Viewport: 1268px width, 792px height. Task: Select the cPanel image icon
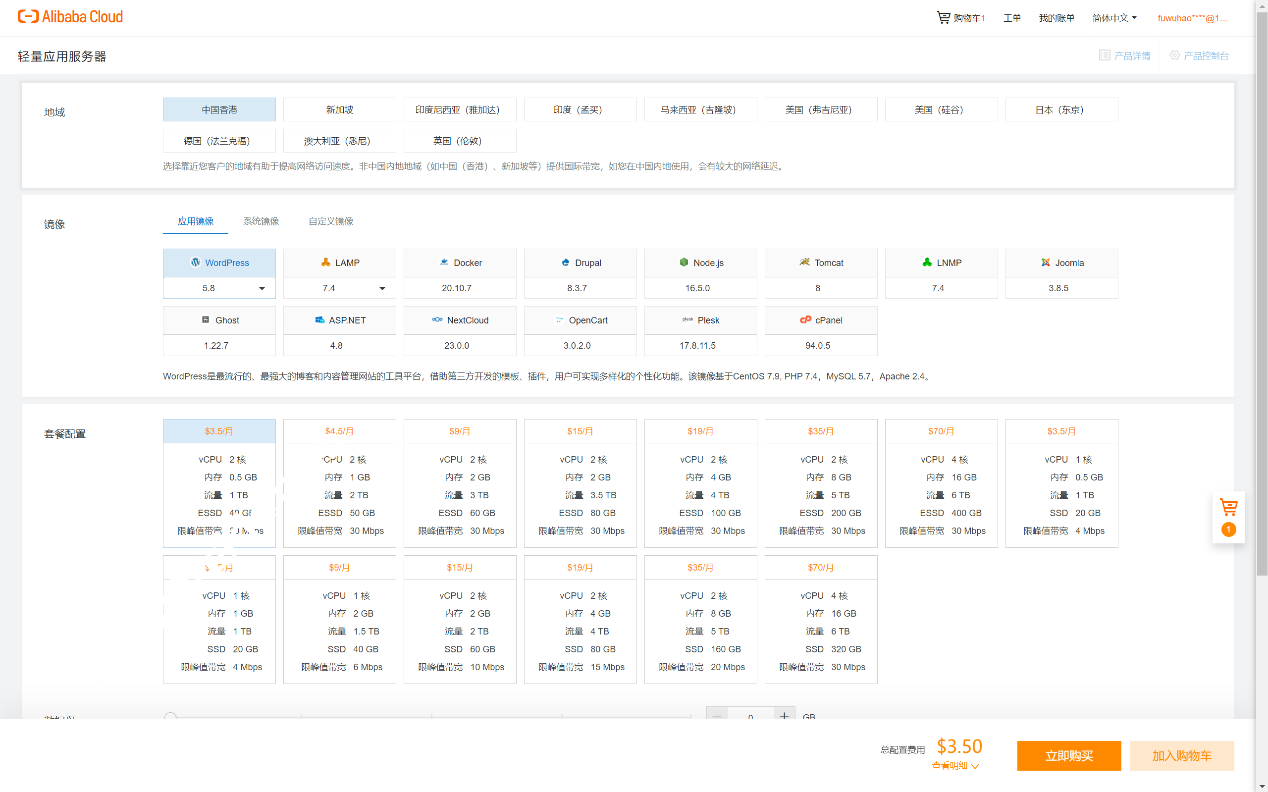click(805, 320)
